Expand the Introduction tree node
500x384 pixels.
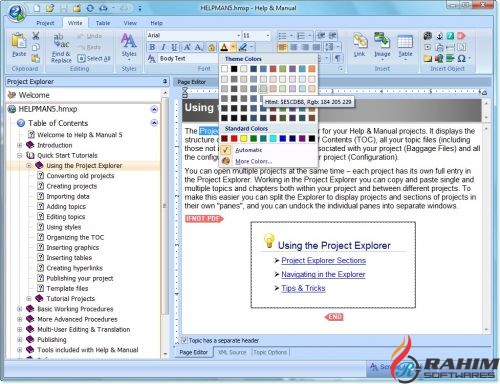click(20, 145)
